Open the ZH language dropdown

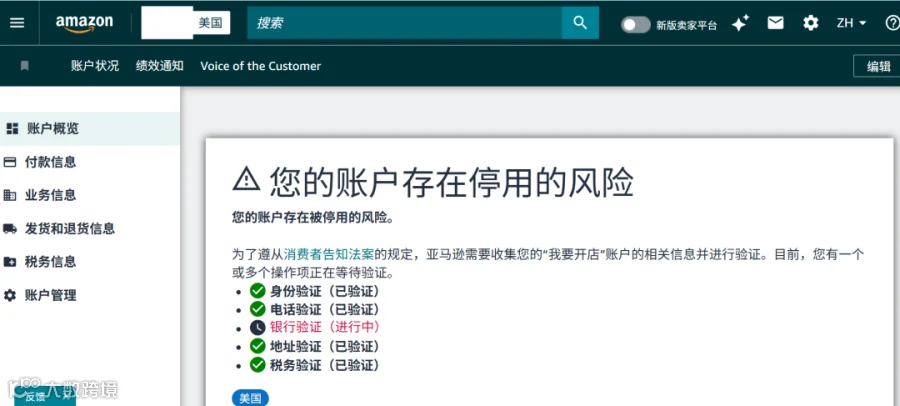tap(851, 23)
